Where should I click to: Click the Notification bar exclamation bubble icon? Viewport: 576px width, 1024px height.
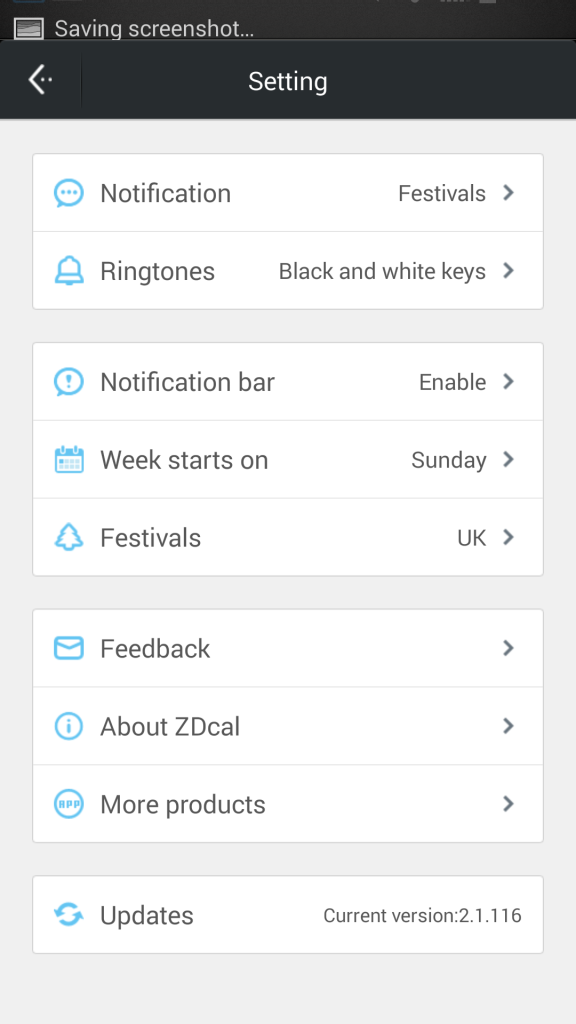click(x=69, y=381)
